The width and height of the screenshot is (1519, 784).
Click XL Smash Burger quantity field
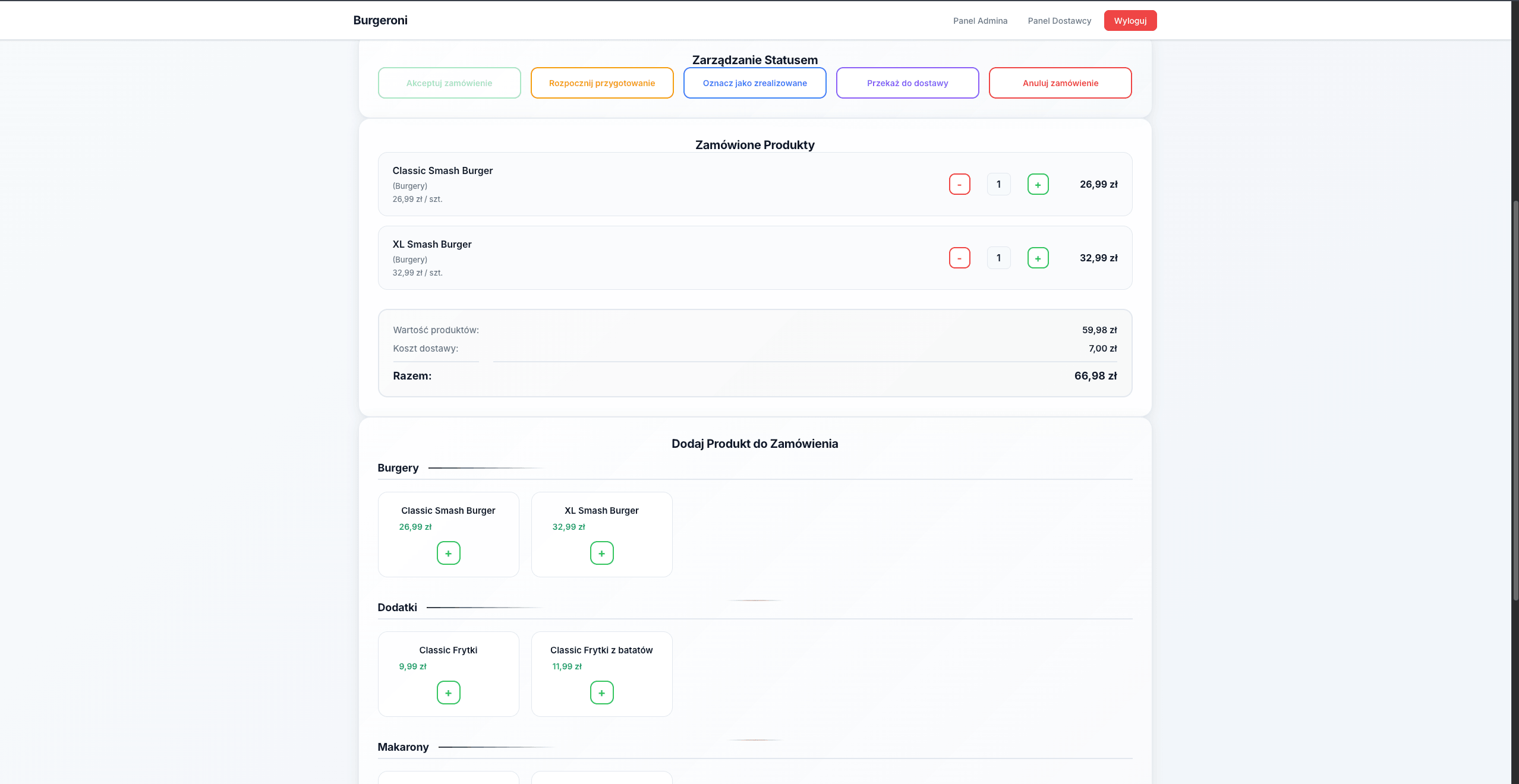[998, 258]
